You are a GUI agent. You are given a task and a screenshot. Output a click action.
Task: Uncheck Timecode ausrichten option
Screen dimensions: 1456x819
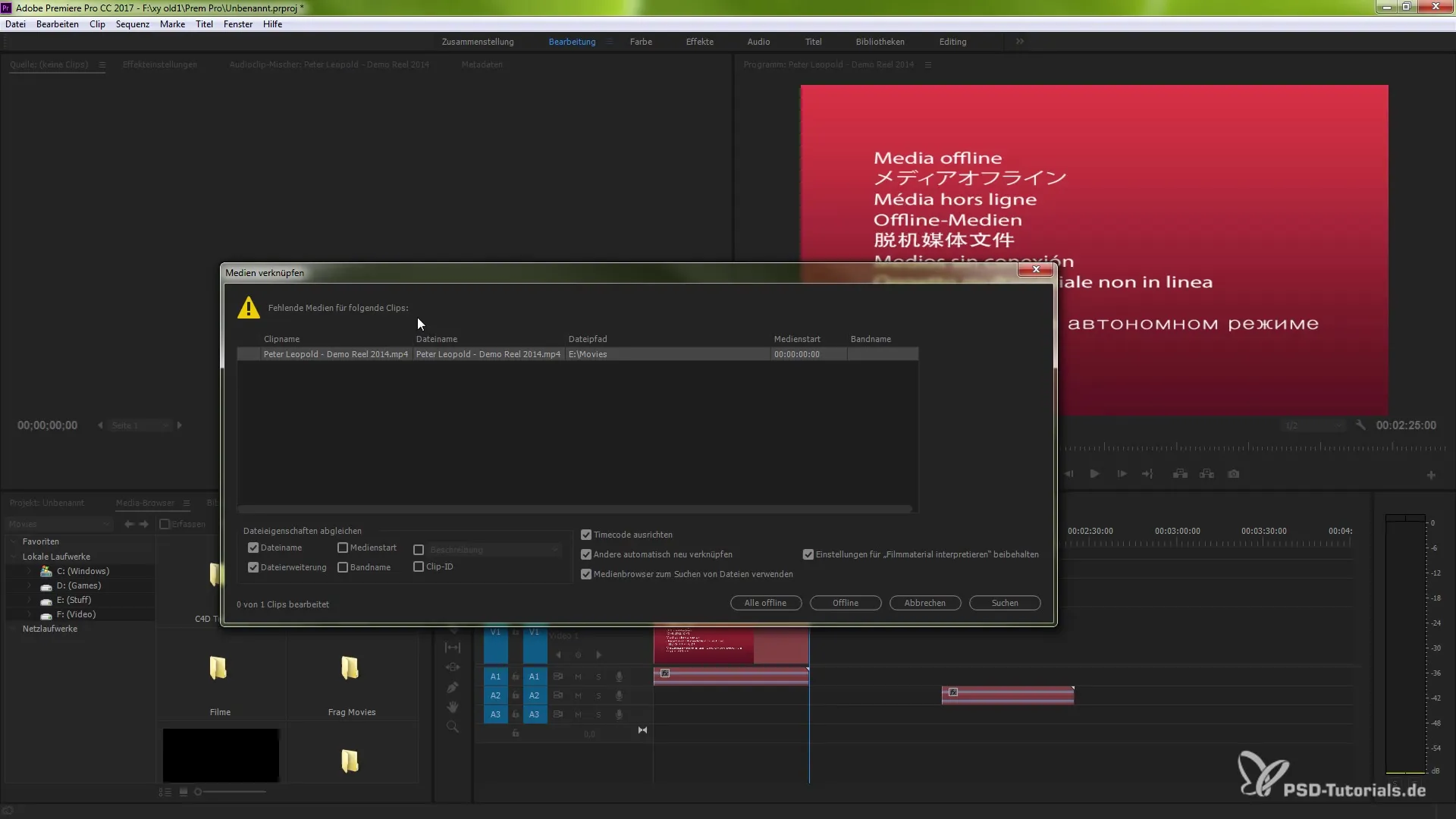coord(586,535)
